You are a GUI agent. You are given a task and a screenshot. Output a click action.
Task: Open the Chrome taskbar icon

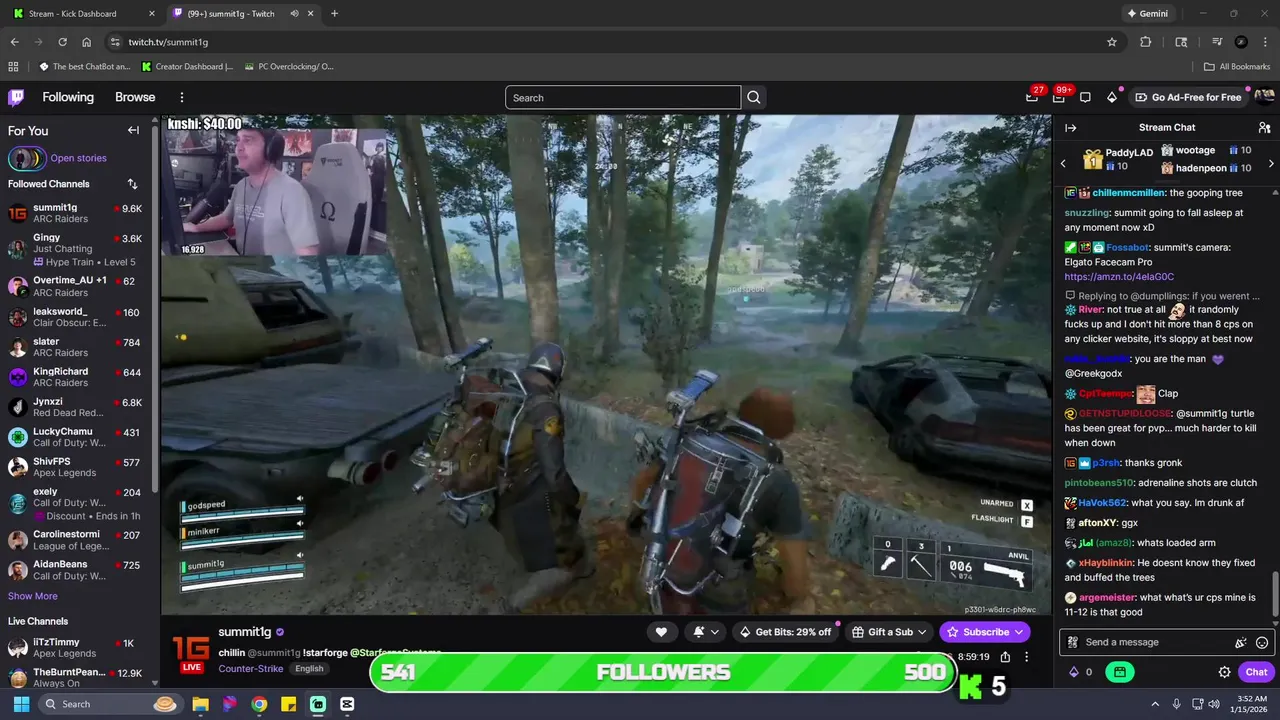259,704
